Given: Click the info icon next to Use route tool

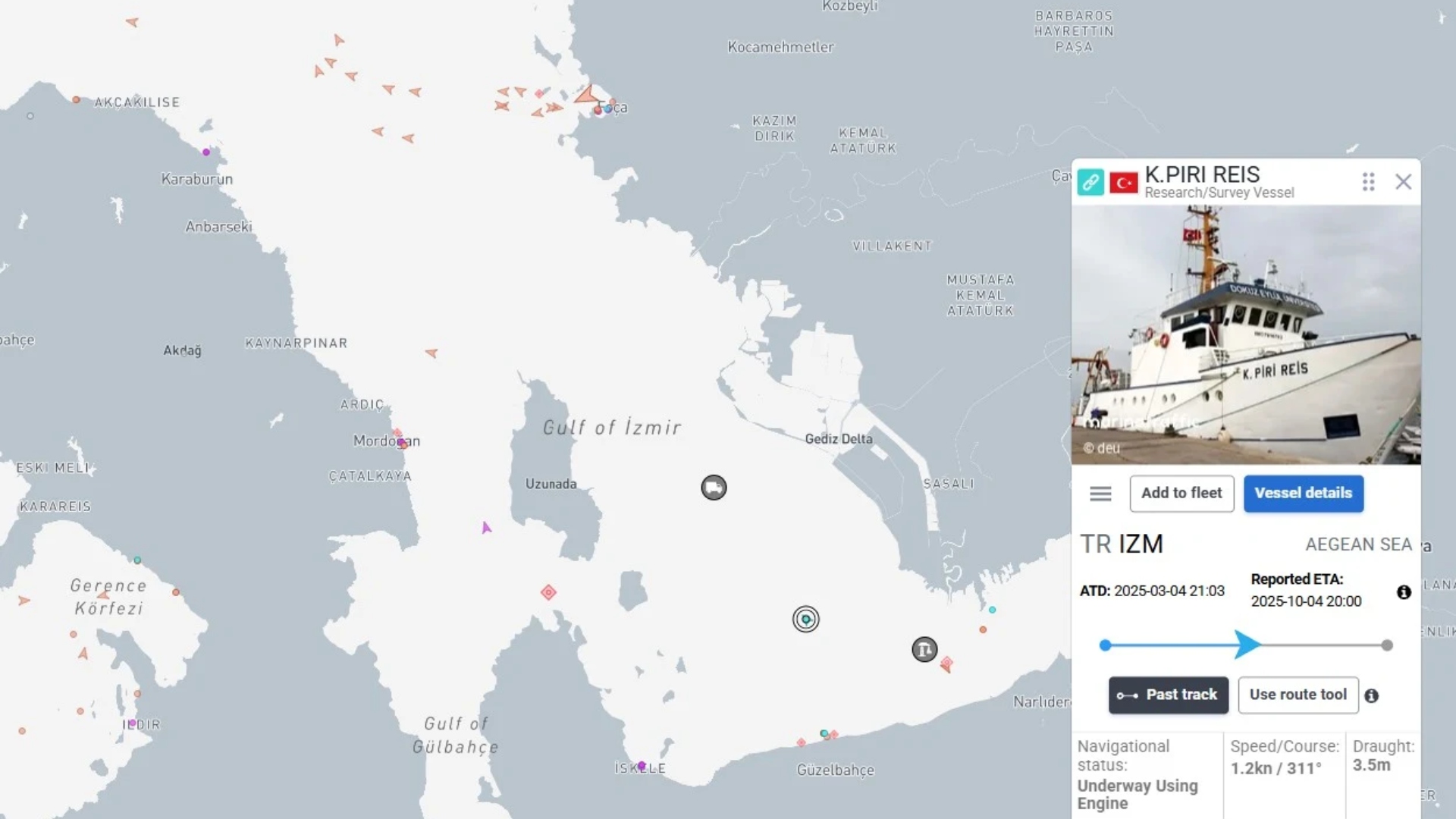Looking at the screenshot, I should point(1371,695).
